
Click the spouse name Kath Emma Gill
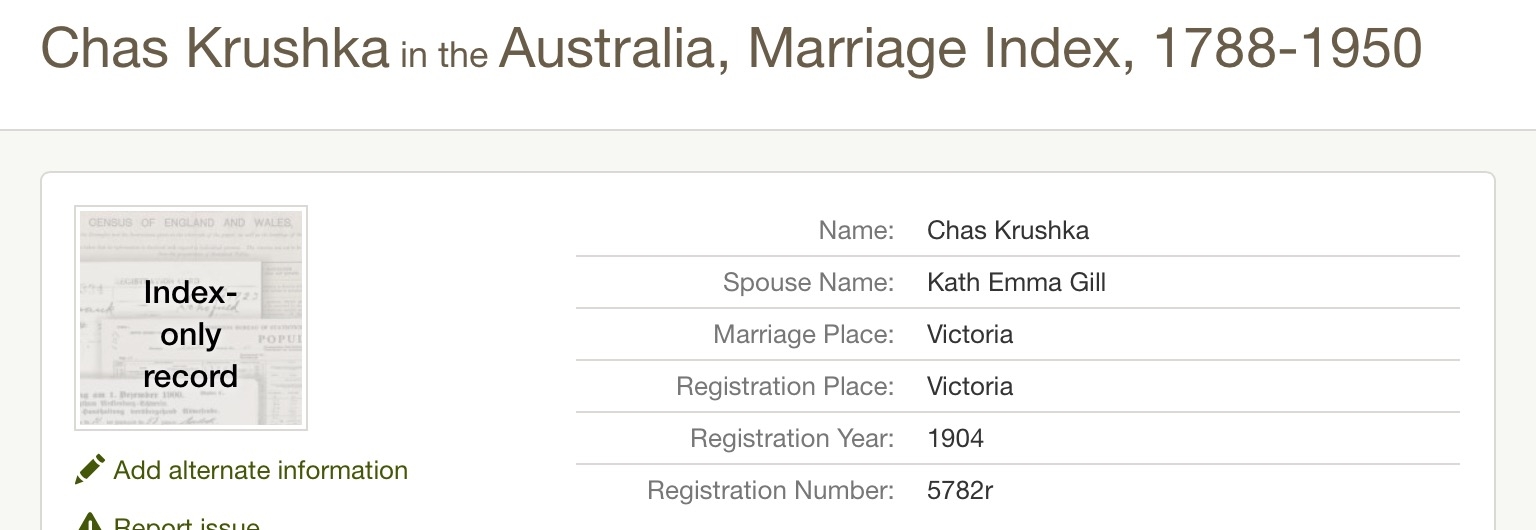(x=1016, y=282)
